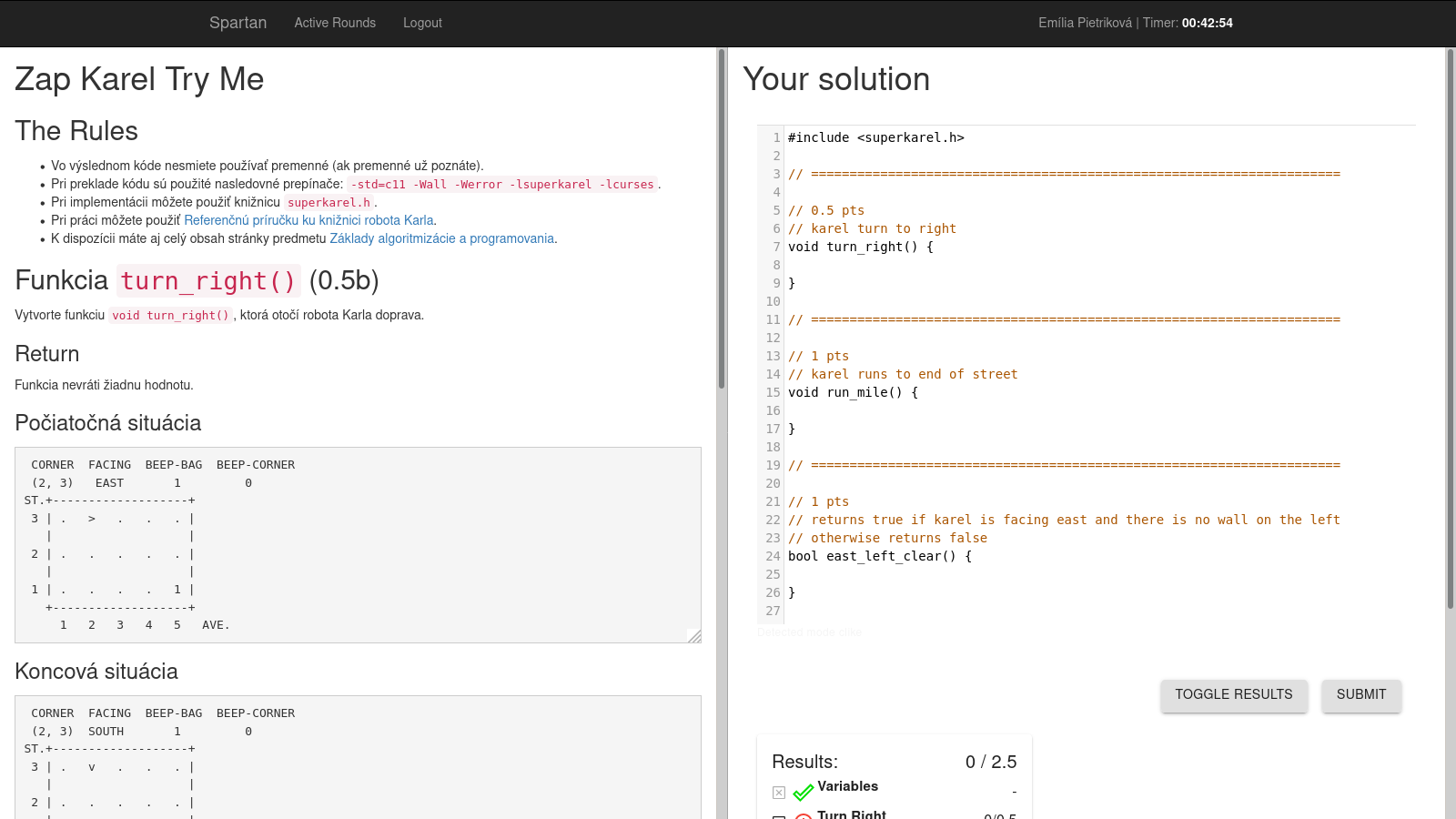
Task: Click the '// 0.5 pts' comment on line 5
Action: point(826,210)
